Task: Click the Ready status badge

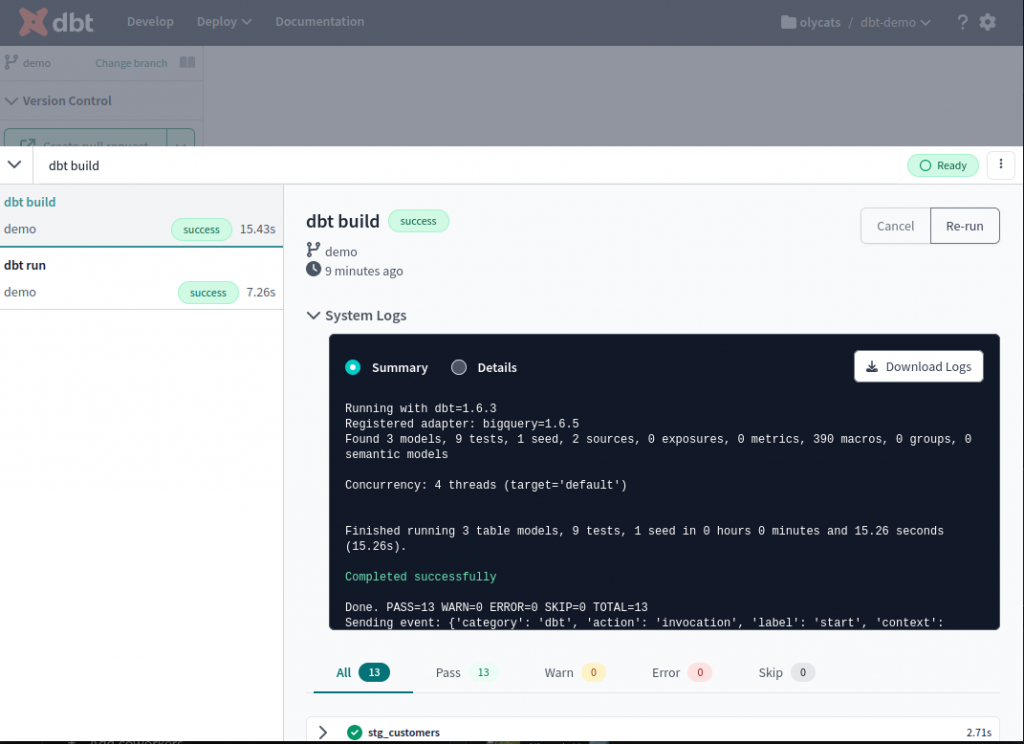Action: [x=942, y=165]
